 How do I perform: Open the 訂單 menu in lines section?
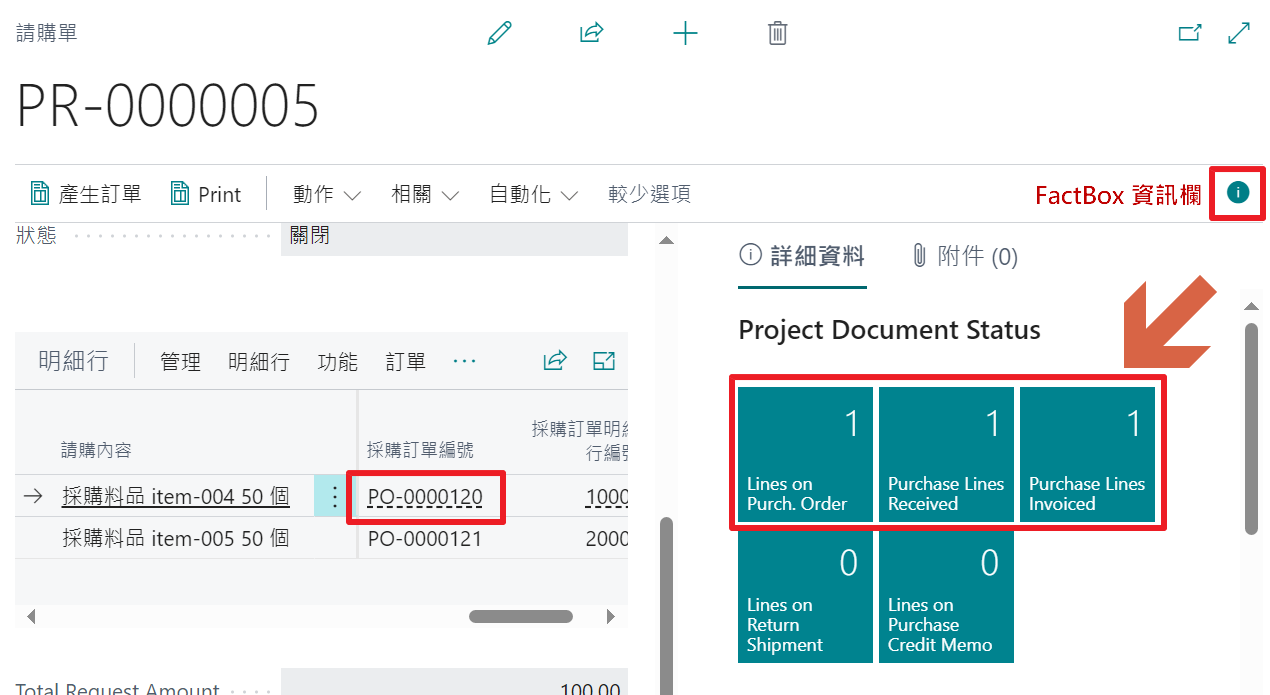(405, 362)
